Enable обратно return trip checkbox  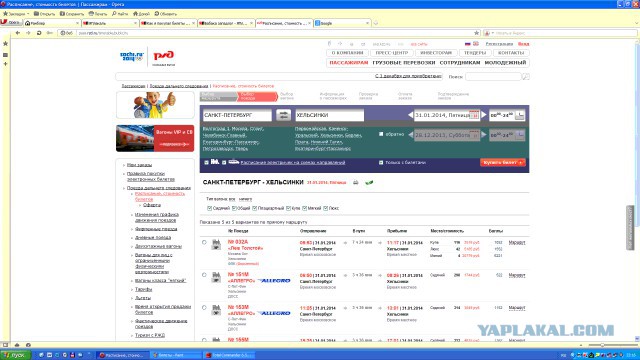pyautogui.click(x=381, y=134)
